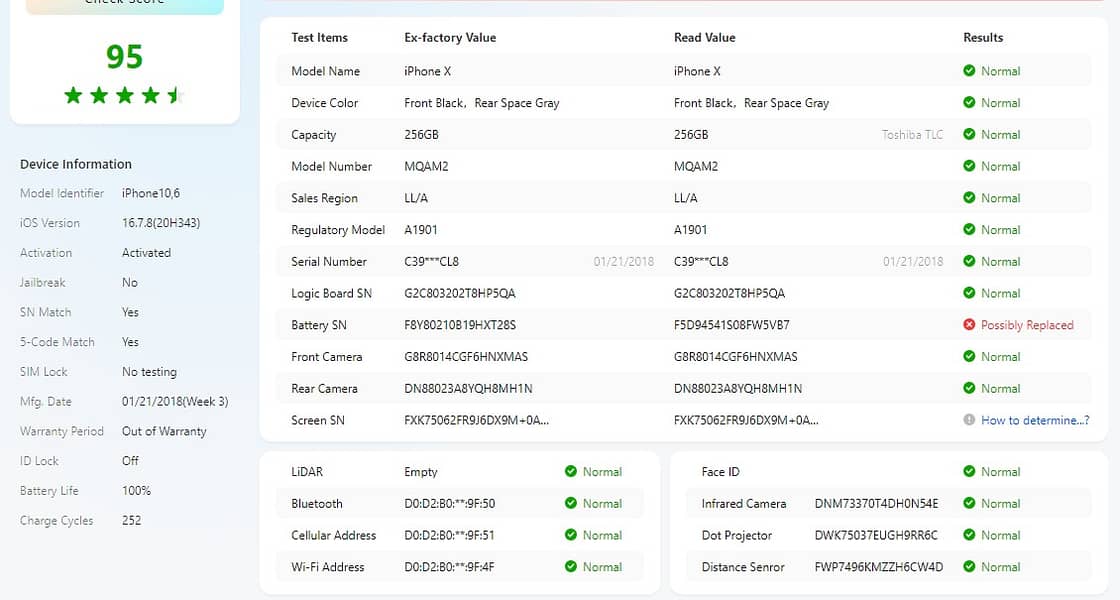Click the green check icon for Rear Camera
This screenshot has height=600, width=1120.
coord(969,388)
